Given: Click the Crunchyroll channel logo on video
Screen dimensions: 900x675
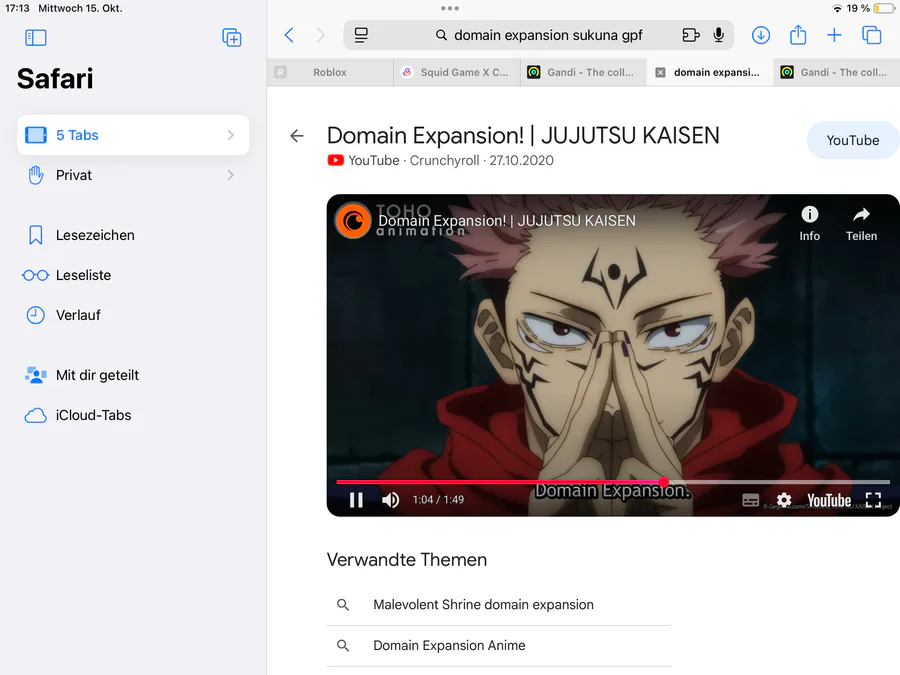Looking at the screenshot, I should coord(353,220).
